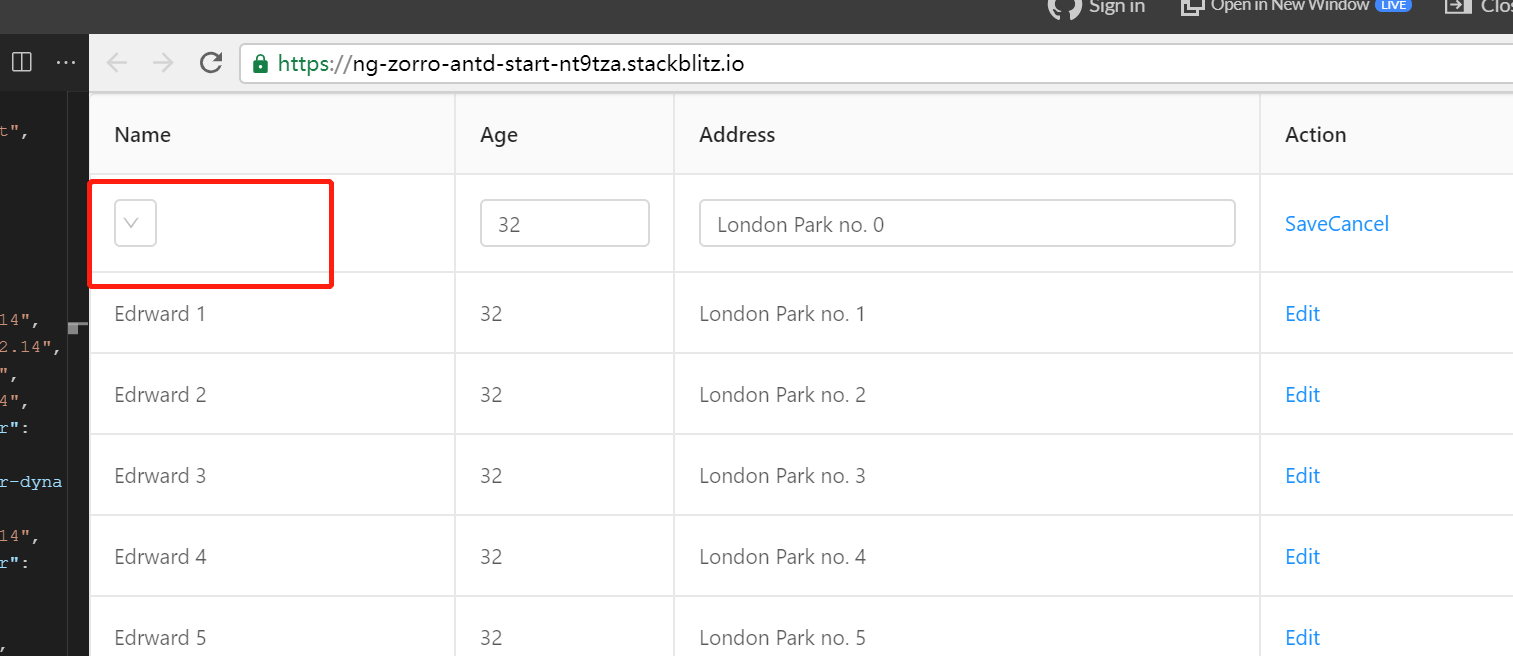The height and width of the screenshot is (656, 1513).
Task: Click the address input London Park no. 0
Action: tap(967, 223)
